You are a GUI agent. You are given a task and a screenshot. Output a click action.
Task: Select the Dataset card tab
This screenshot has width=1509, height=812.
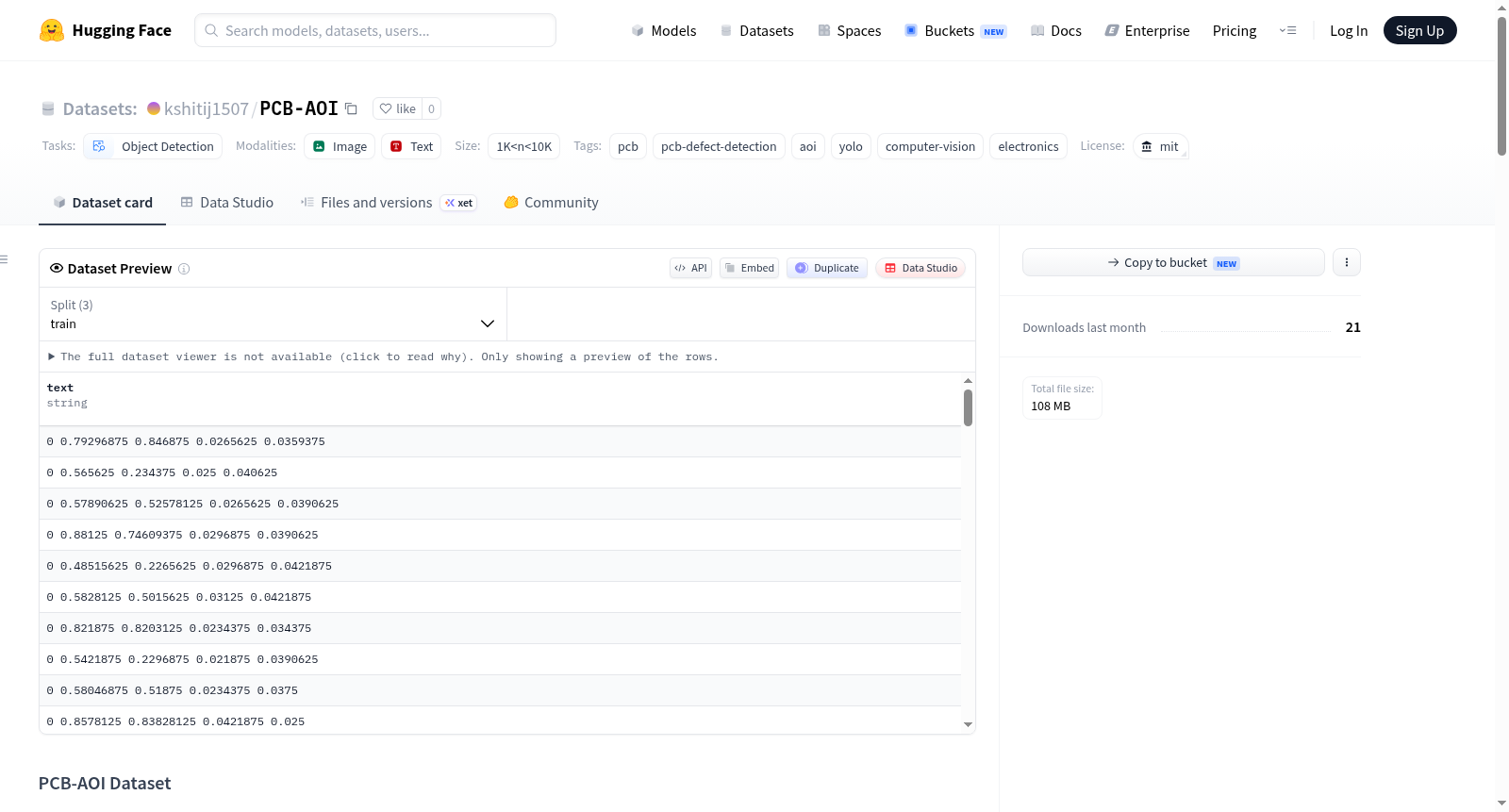pyautogui.click(x=103, y=203)
